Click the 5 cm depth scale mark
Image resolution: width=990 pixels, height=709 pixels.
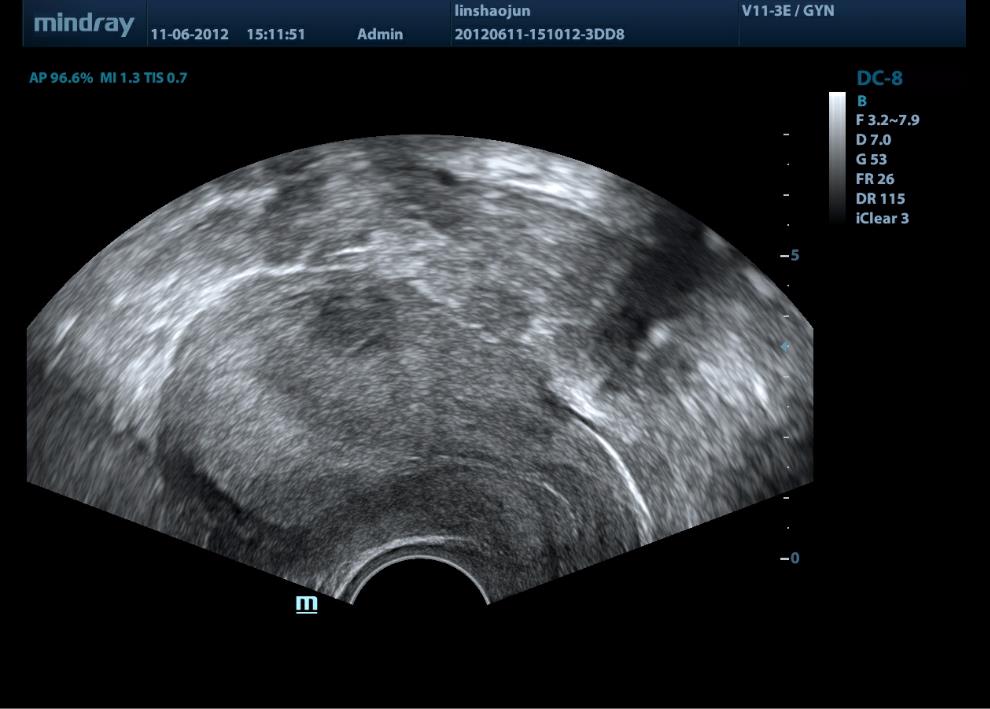pyautogui.click(x=790, y=255)
